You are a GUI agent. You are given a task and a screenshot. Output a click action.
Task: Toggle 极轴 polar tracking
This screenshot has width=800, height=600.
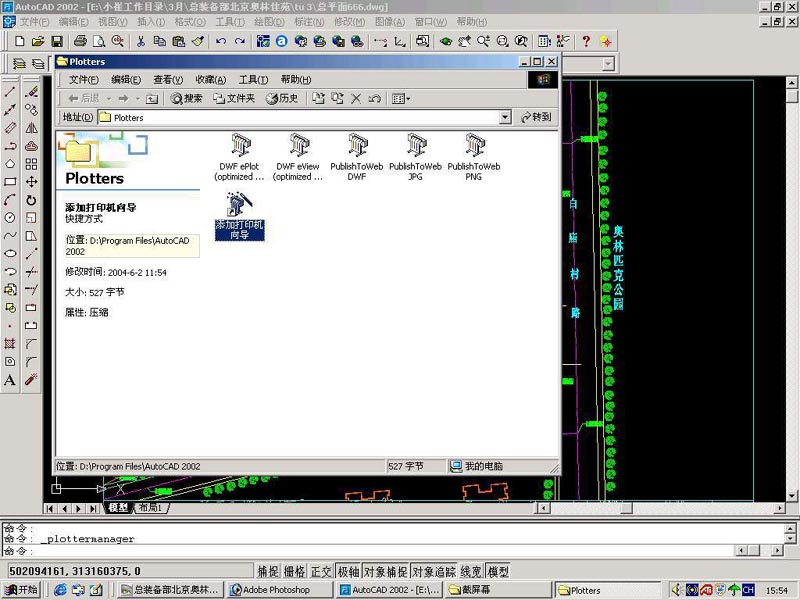pyautogui.click(x=348, y=571)
